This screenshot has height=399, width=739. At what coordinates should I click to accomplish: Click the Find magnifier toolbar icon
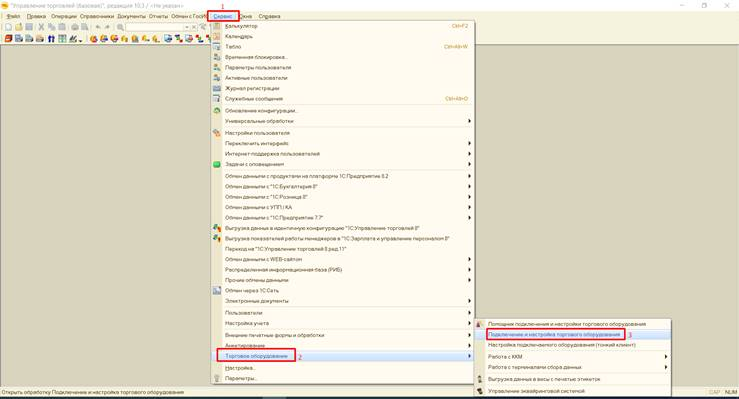point(120,27)
